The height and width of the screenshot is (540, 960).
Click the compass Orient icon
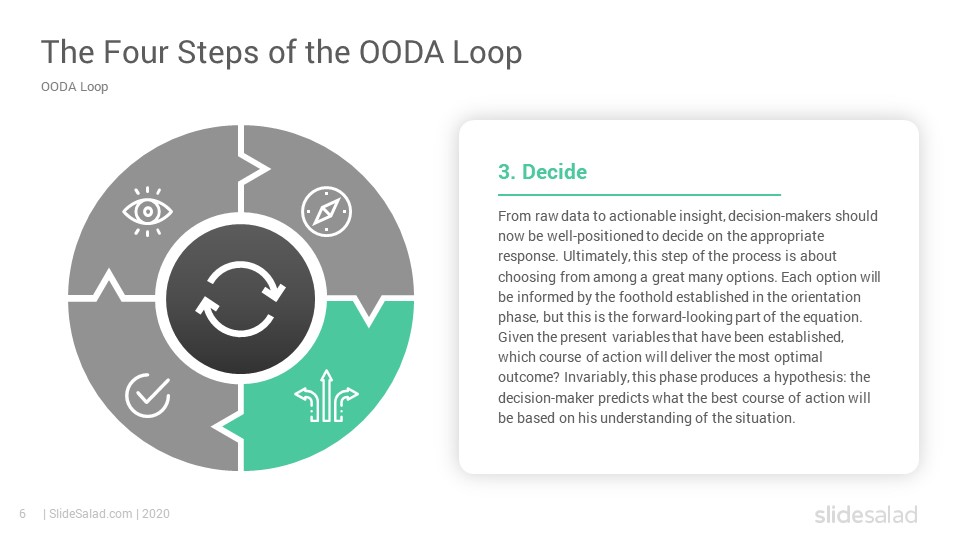(326, 212)
